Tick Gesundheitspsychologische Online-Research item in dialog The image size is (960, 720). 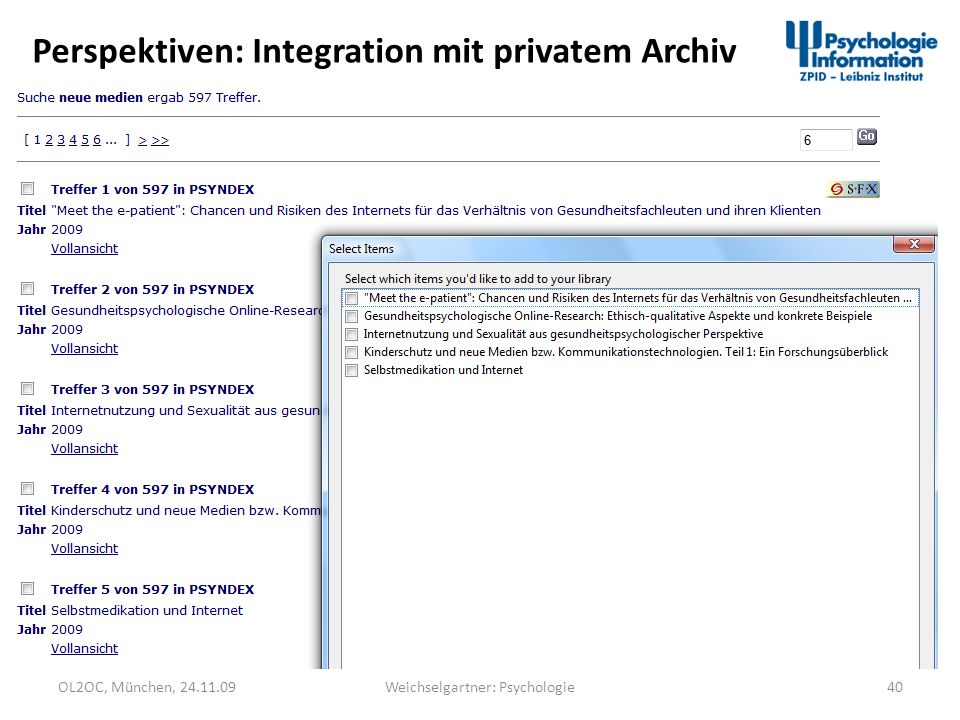pos(351,317)
